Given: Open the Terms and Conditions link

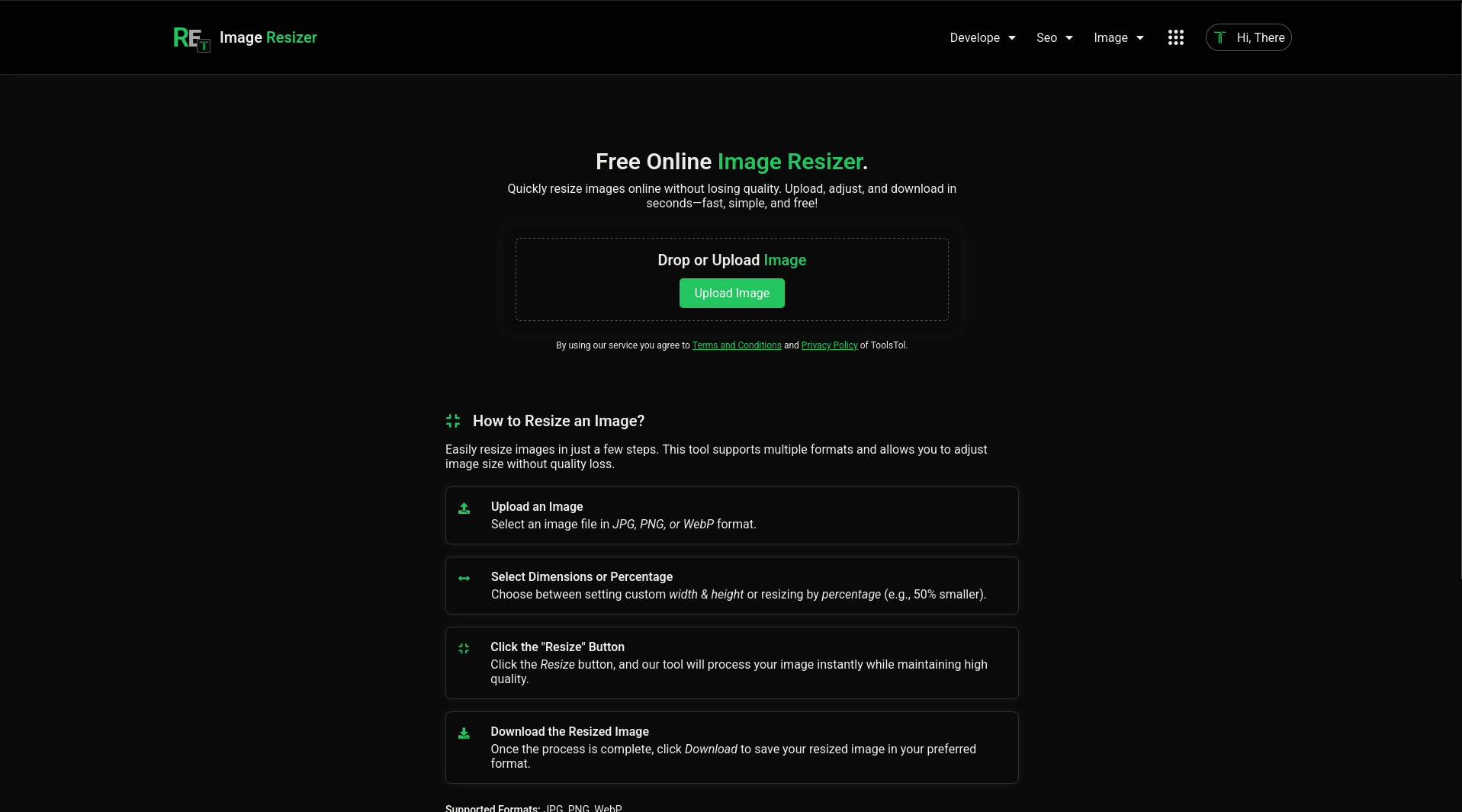Looking at the screenshot, I should (x=737, y=345).
